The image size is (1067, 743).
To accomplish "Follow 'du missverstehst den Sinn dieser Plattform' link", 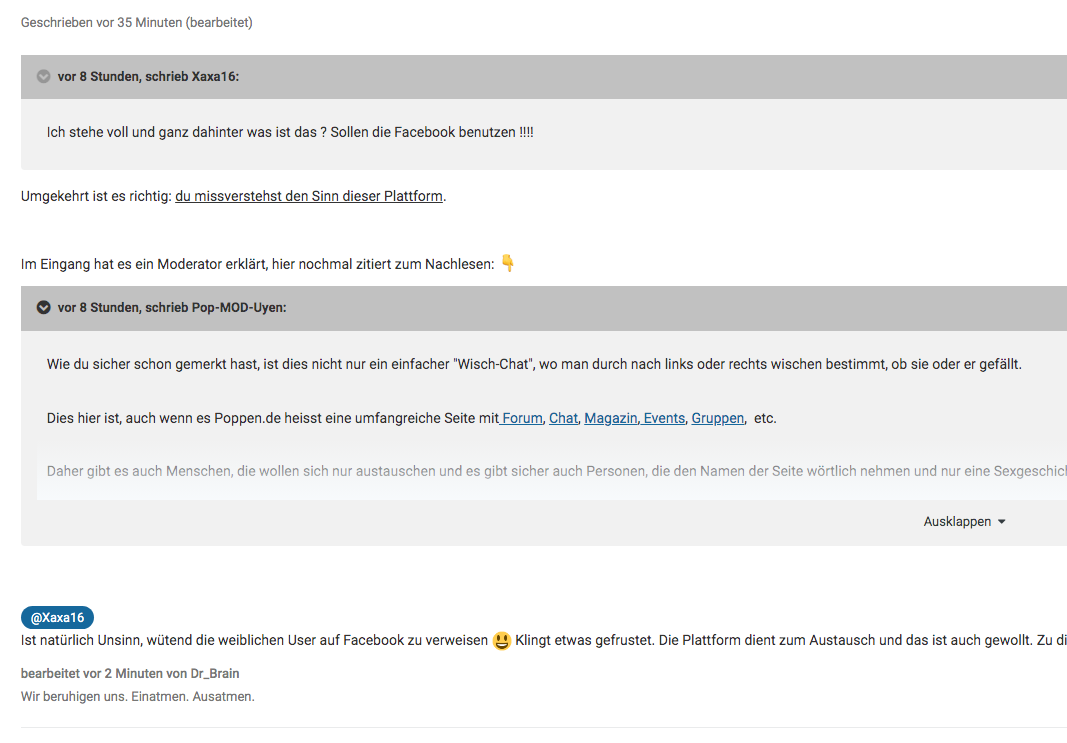I will click(309, 197).
